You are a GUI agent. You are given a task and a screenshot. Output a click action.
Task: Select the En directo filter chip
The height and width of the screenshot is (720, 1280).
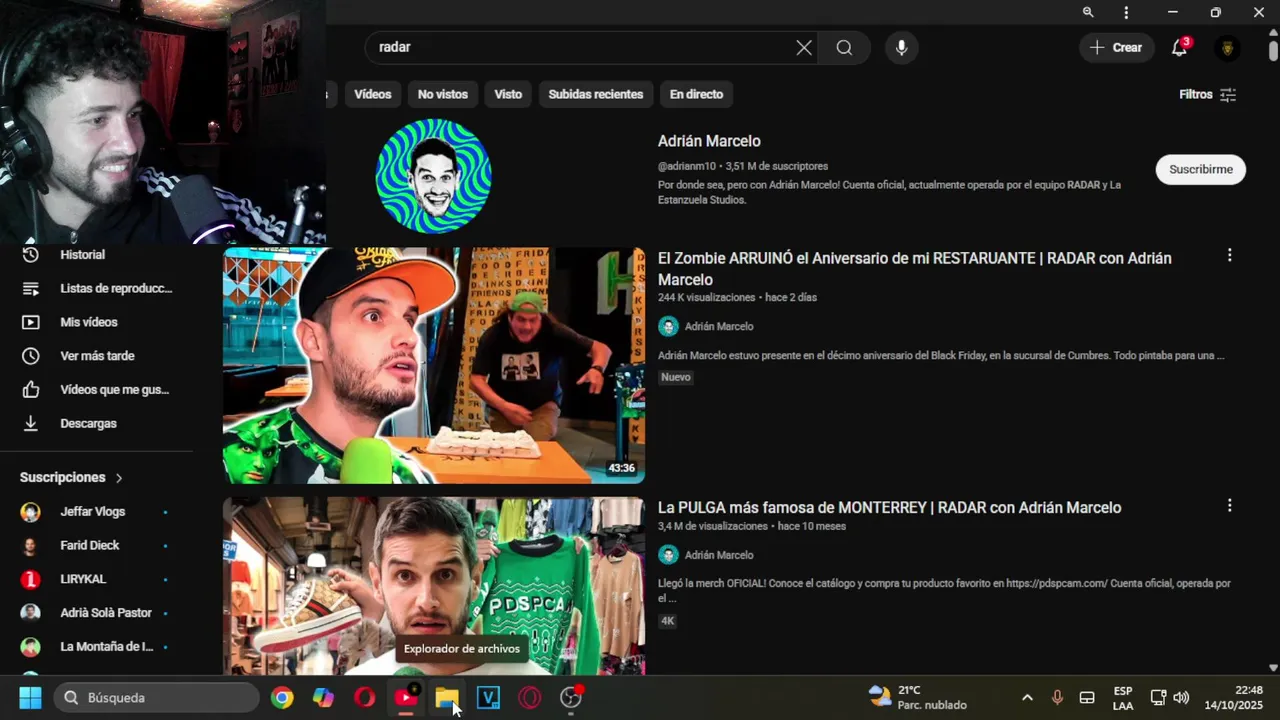pos(696,94)
